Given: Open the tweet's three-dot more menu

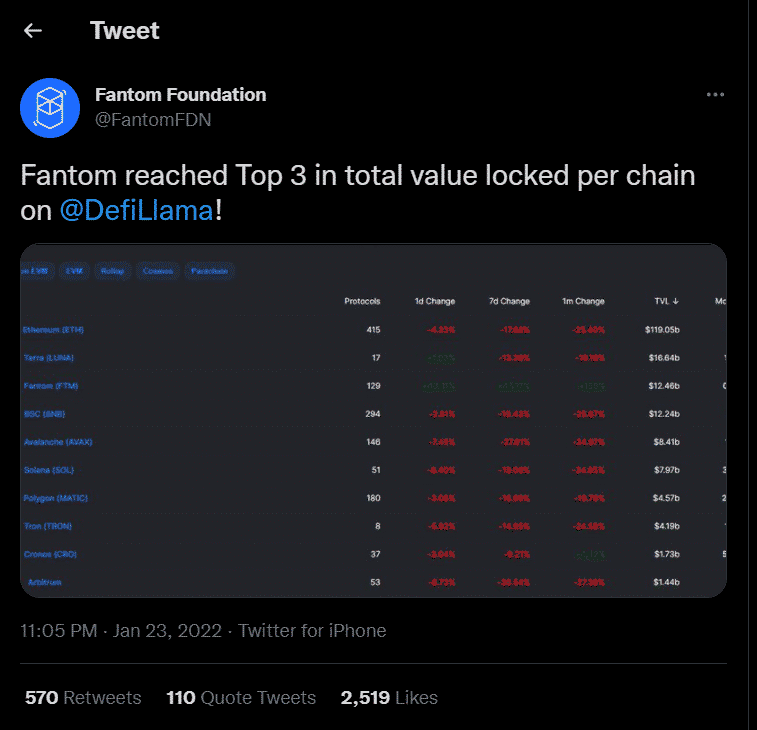Looking at the screenshot, I should click(x=715, y=95).
